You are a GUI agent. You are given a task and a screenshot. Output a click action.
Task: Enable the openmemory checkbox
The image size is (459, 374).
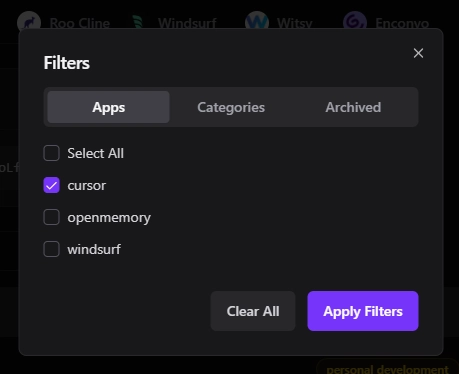[51, 217]
